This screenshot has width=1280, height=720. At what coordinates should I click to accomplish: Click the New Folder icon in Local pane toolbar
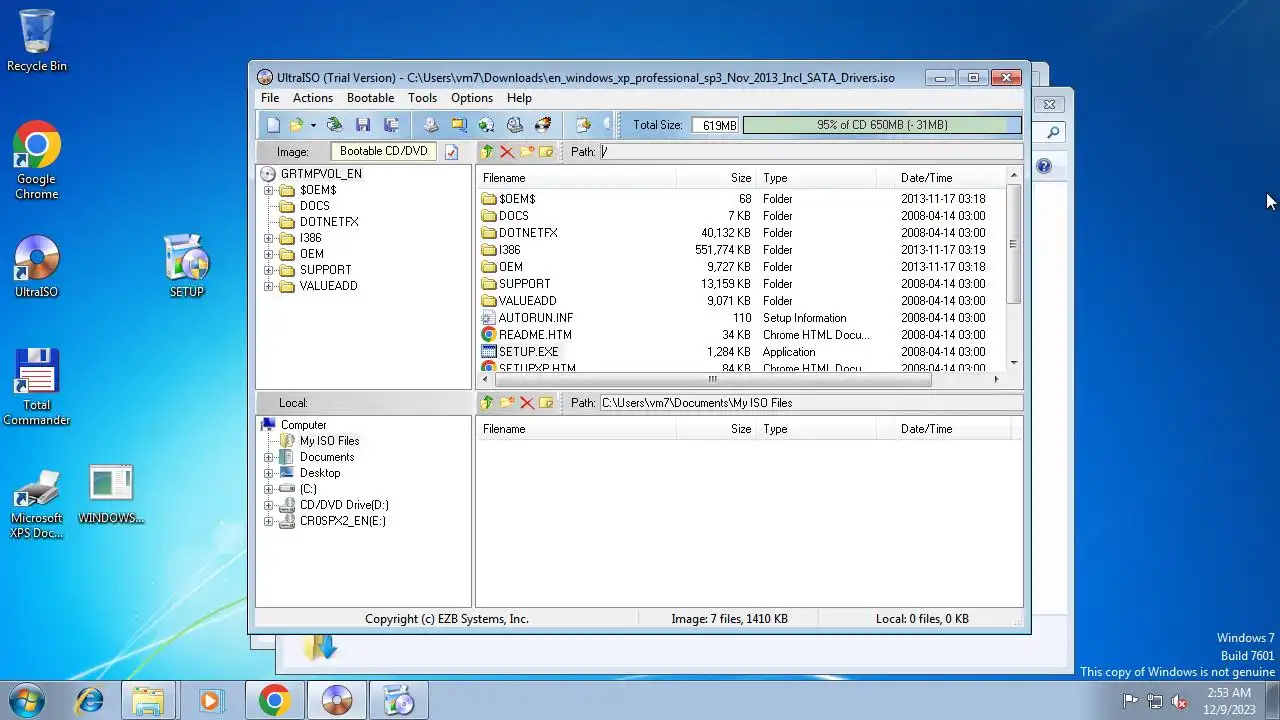click(507, 403)
